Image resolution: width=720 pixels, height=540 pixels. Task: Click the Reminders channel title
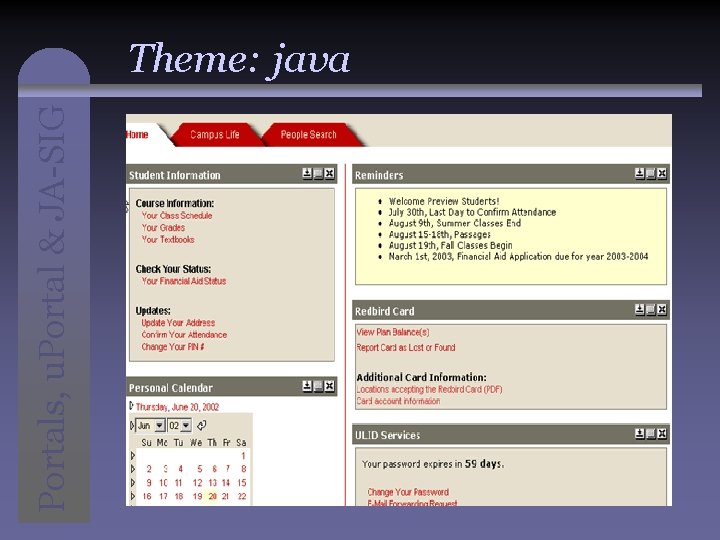tap(379, 175)
